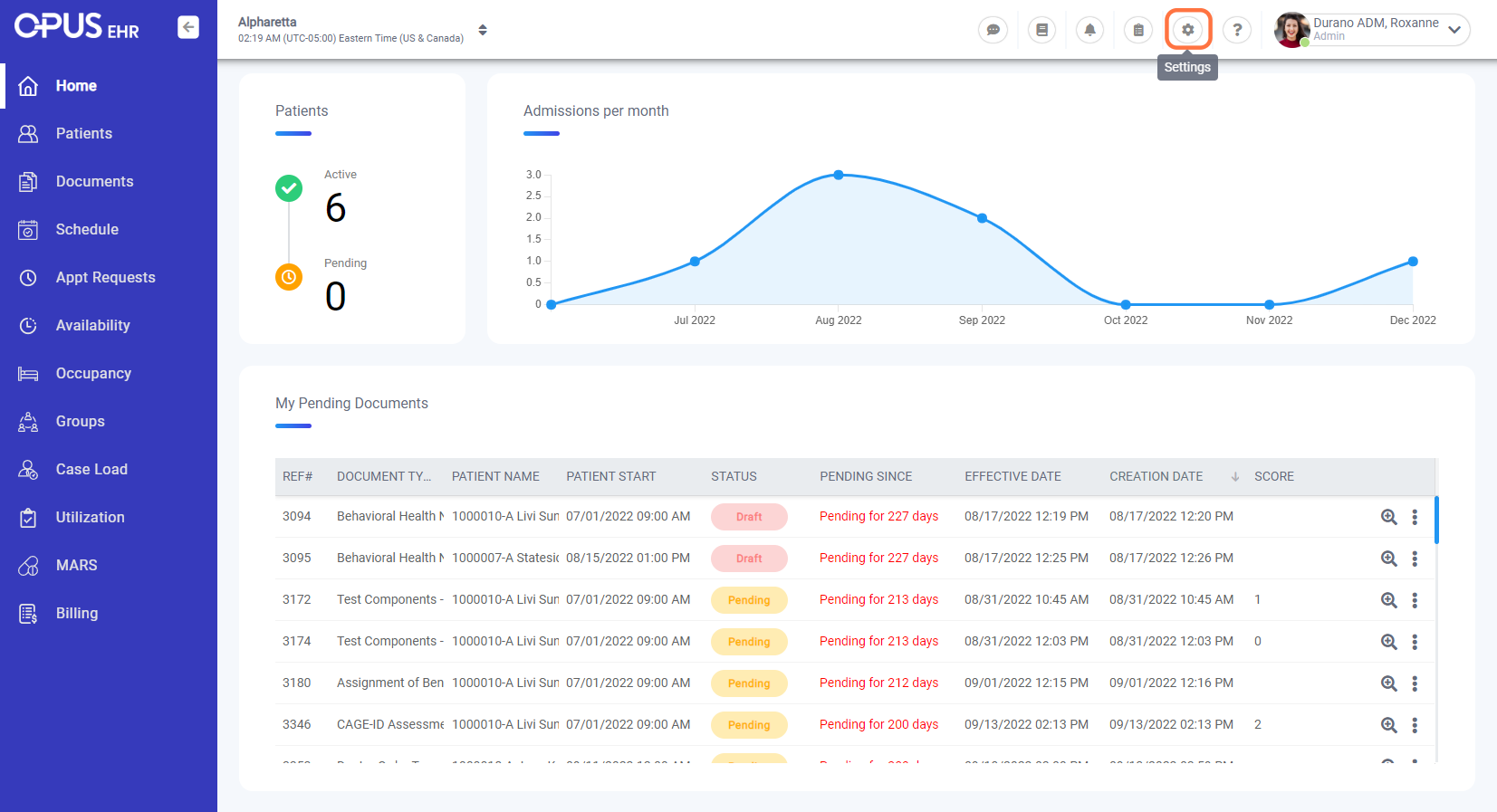1497x812 pixels.
Task: View document 3180 with magnifier icon
Action: click(x=1388, y=683)
